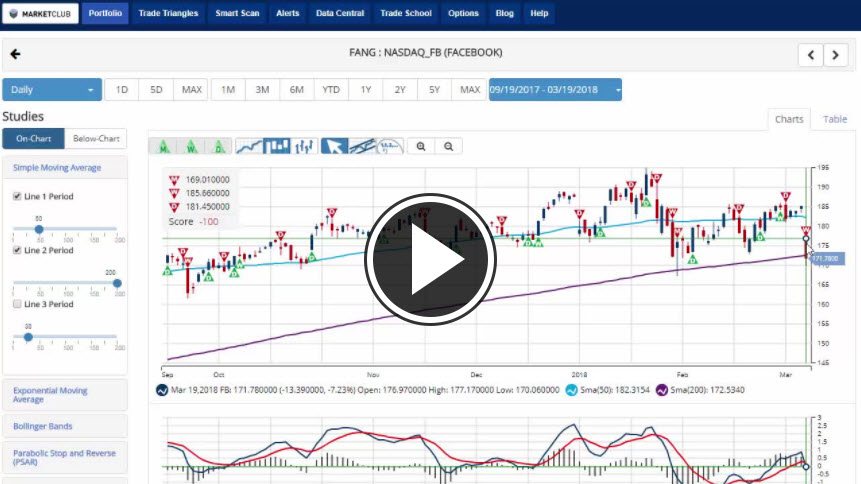Viewport: 861px width, 484px height.
Task: Set chart range to 3M
Action: click(262, 90)
